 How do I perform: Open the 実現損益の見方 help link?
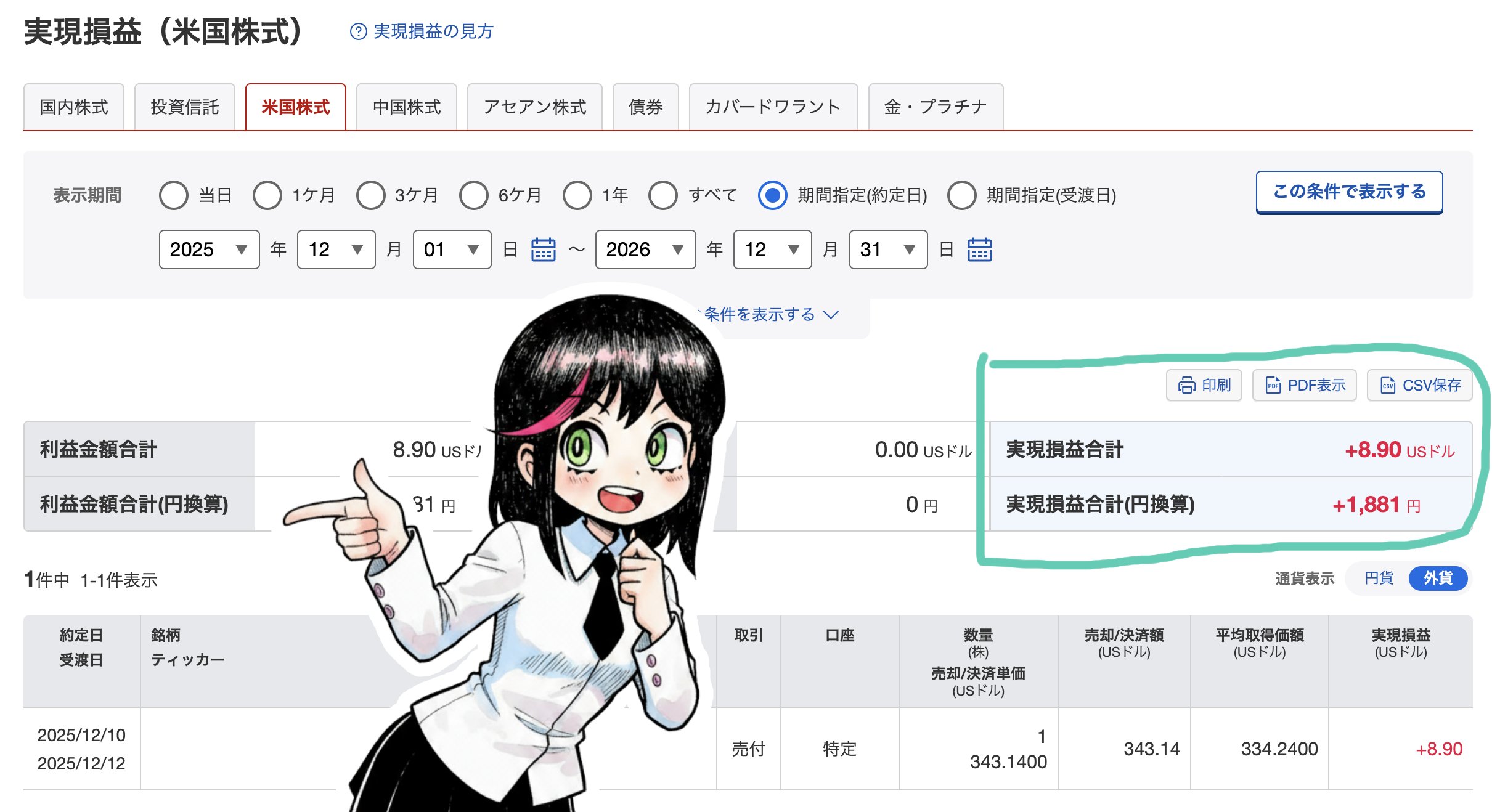tap(433, 31)
